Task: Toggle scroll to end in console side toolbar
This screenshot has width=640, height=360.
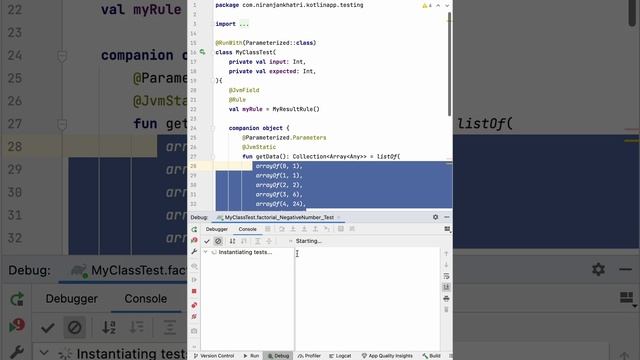Action: click(x=446, y=287)
